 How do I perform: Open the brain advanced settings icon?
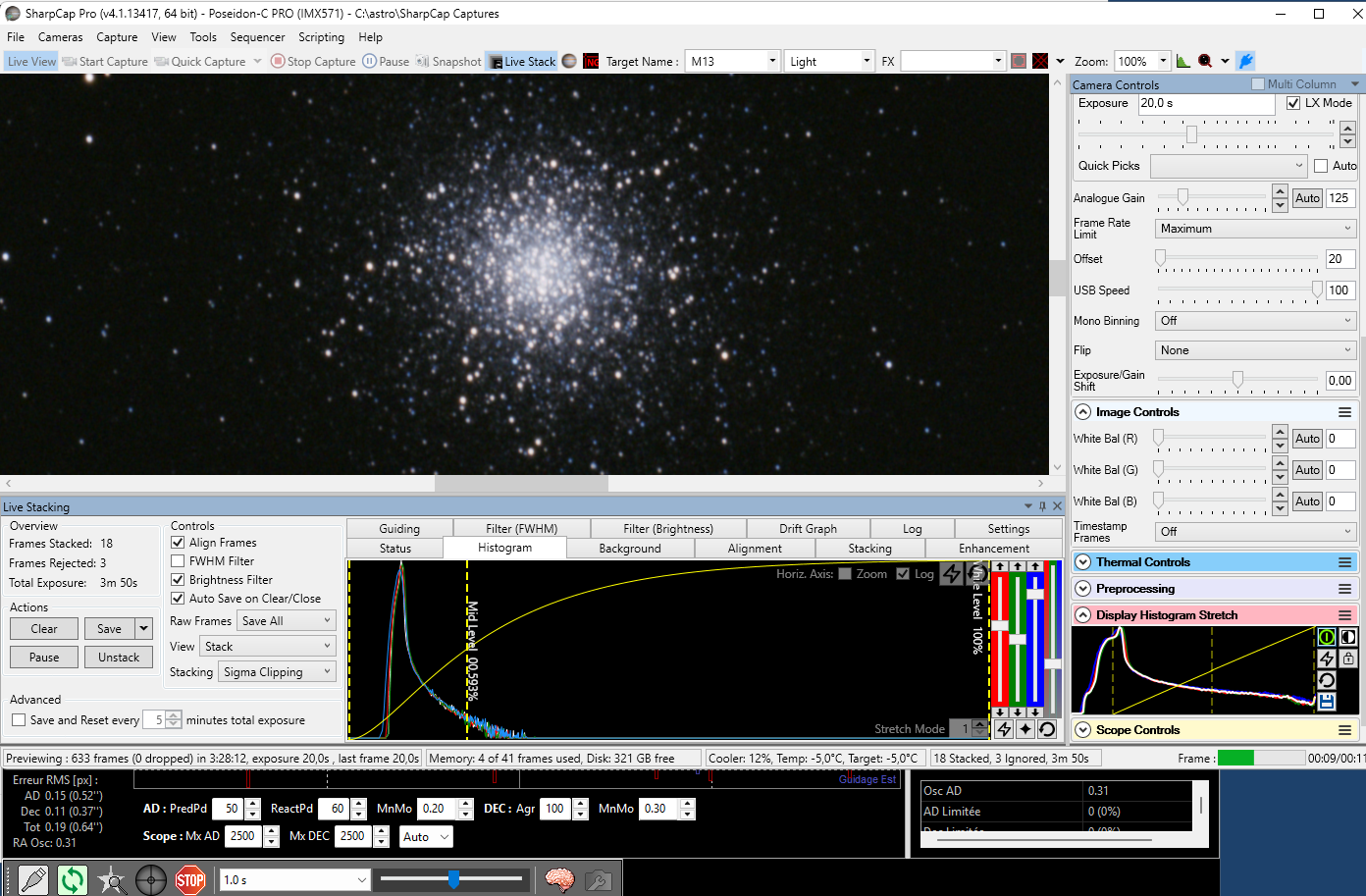coord(559,879)
